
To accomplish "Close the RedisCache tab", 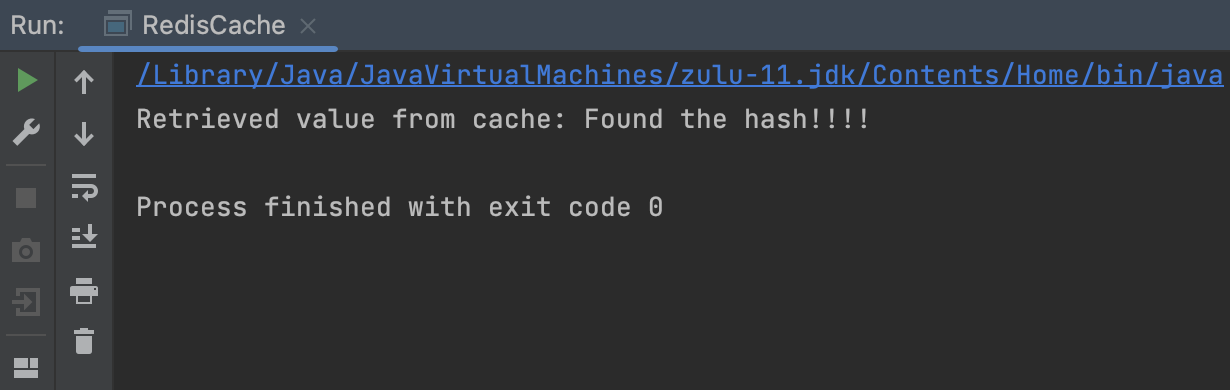I will click(x=308, y=26).
